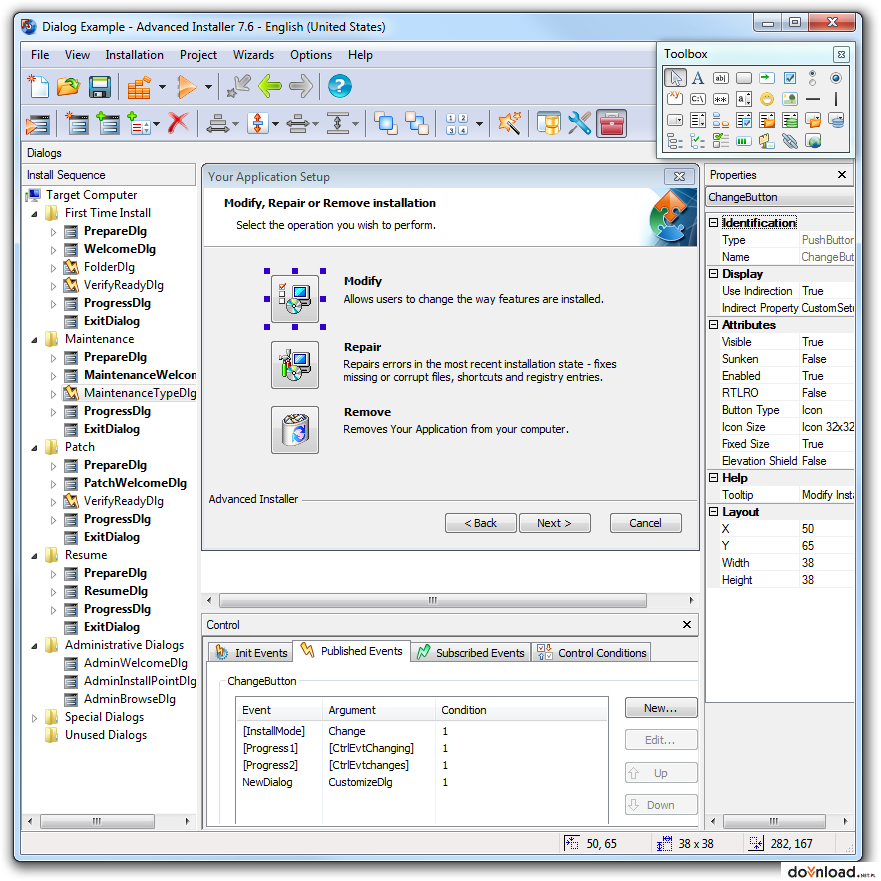This screenshot has width=881, height=881.
Task: Select the horizontal line tool in Toolbox
Action: (813, 99)
